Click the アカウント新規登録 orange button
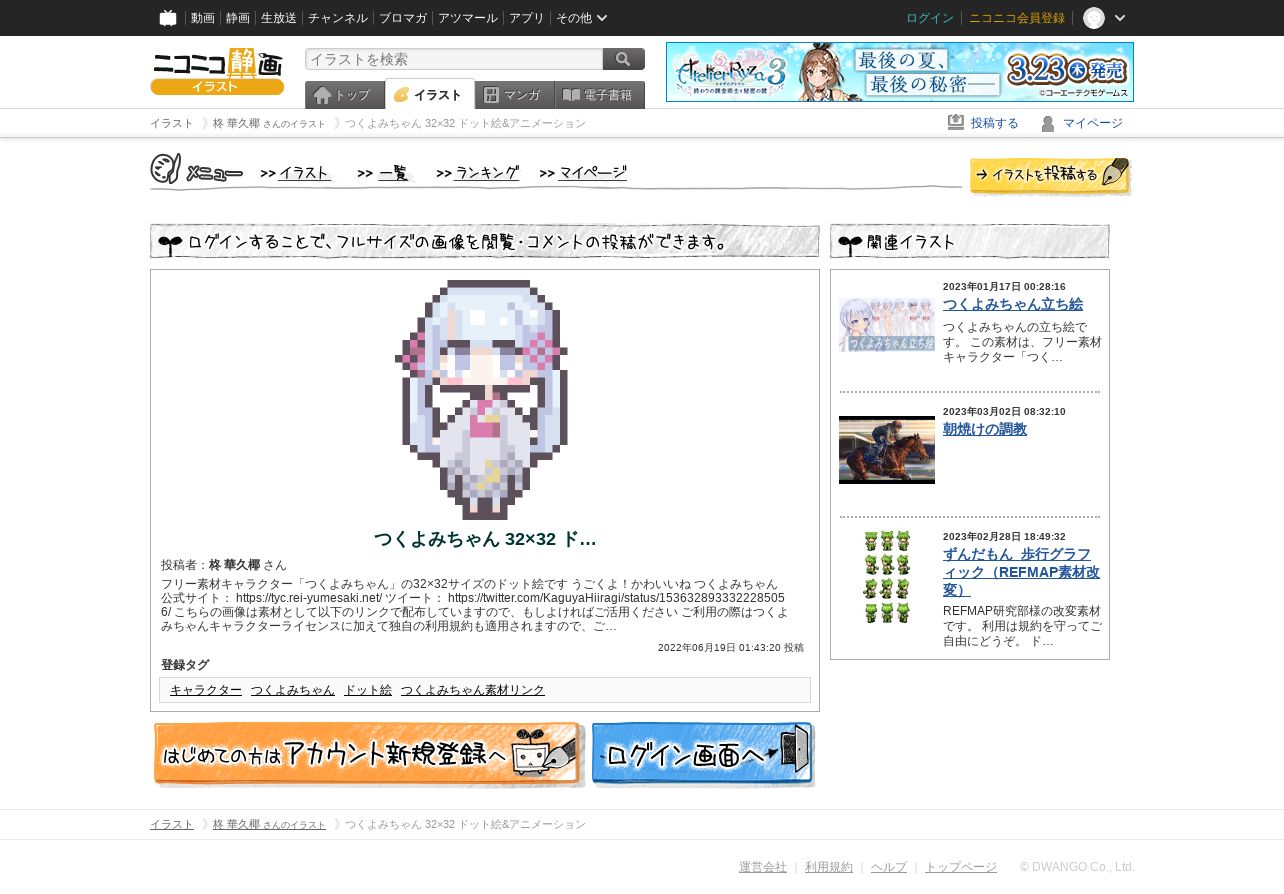The width and height of the screenshot is (1284, 894). click(x=368, y=755)
